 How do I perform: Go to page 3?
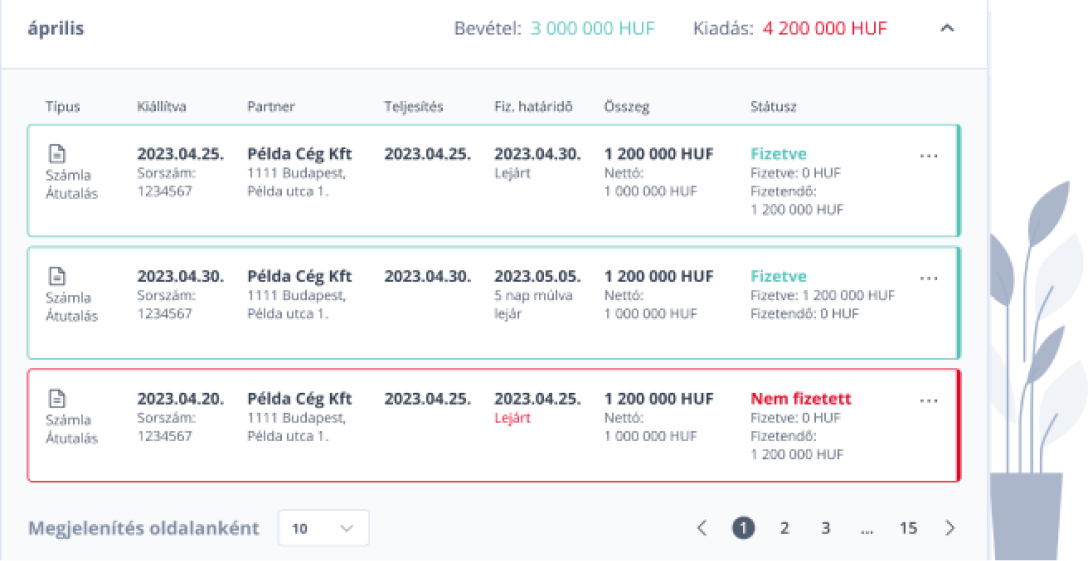826,528
